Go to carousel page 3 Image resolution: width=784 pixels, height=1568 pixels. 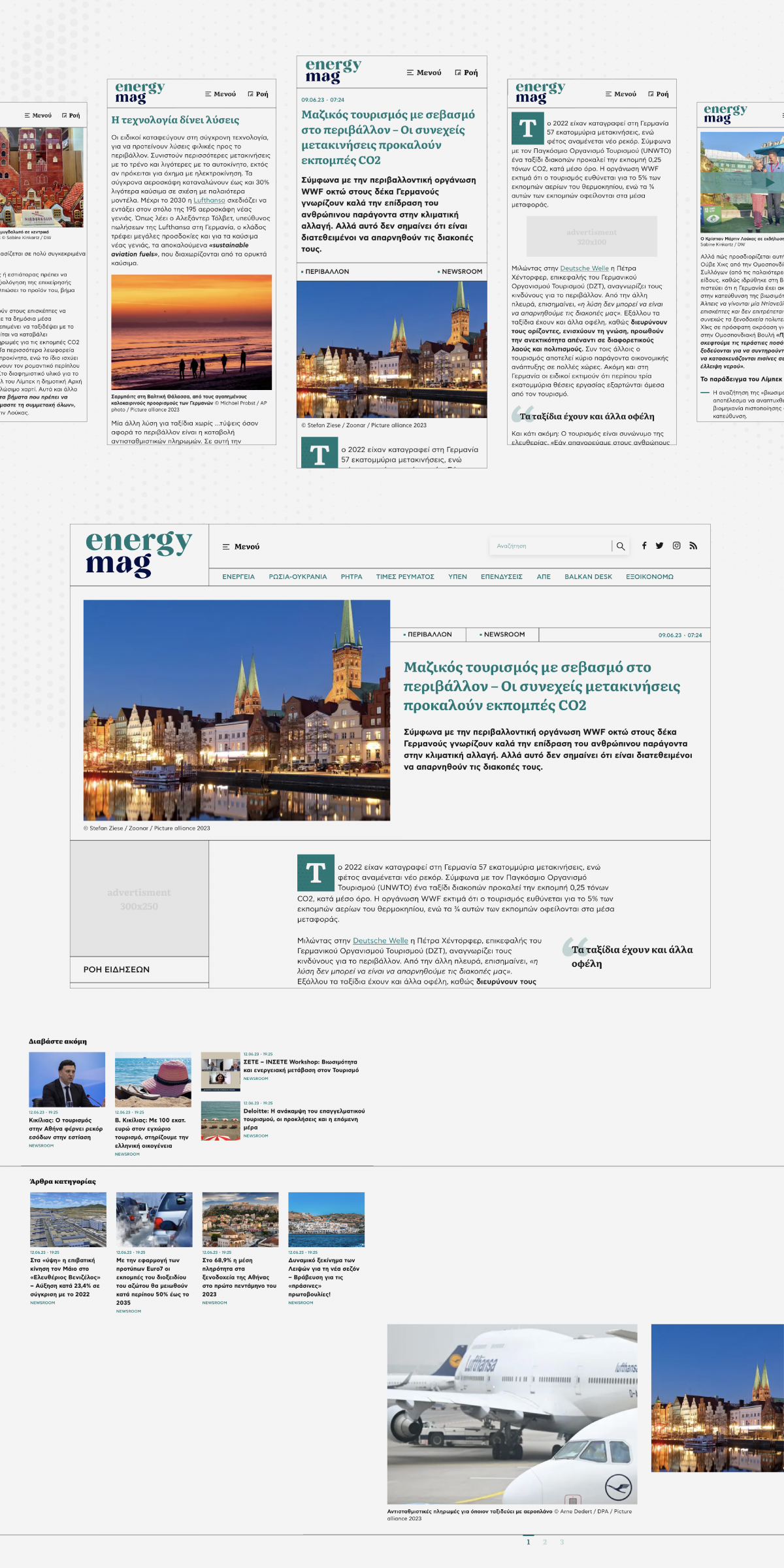(x=562, y=1542)
